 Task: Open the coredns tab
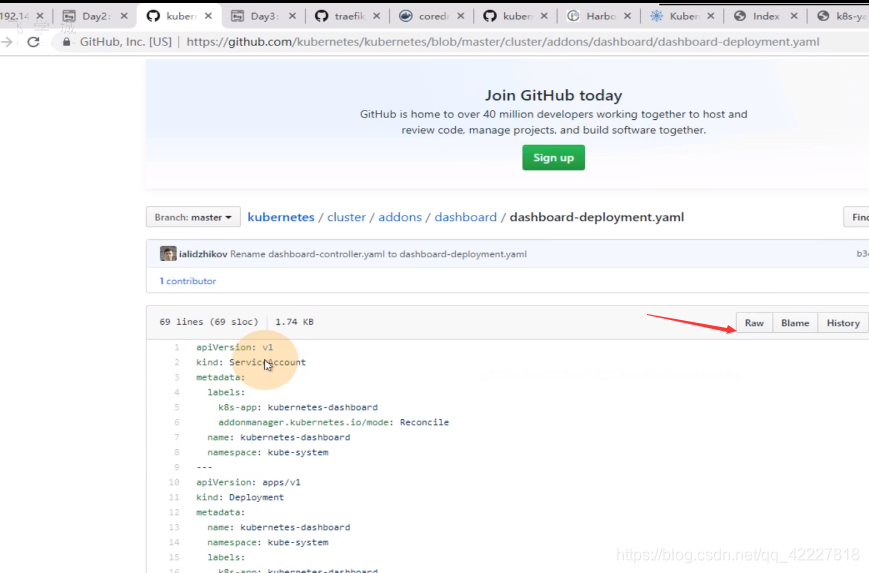point(432,16)
